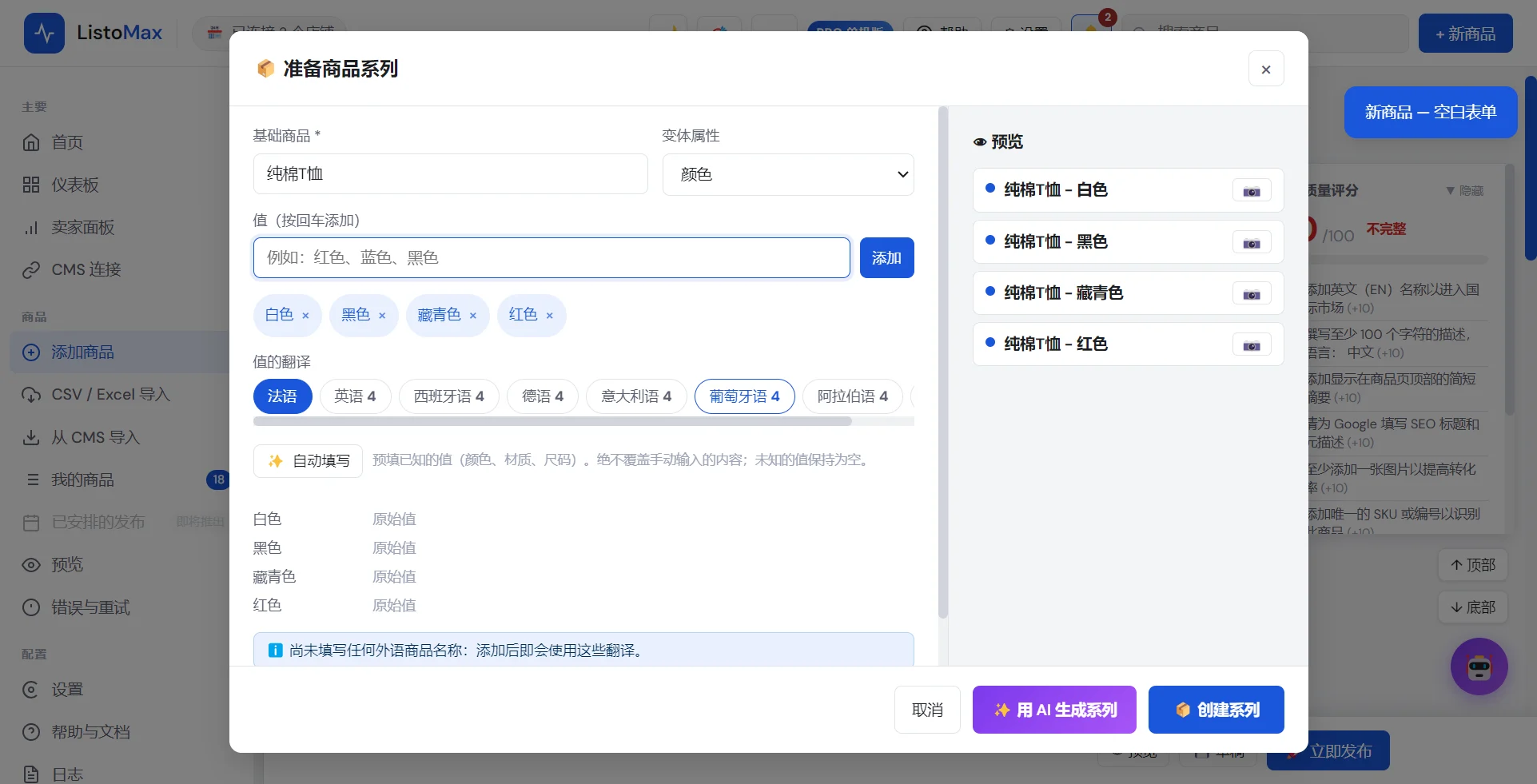1537x784 pixels.
Task: Open 错误与重试 alert icon
Action: point(31,607)
